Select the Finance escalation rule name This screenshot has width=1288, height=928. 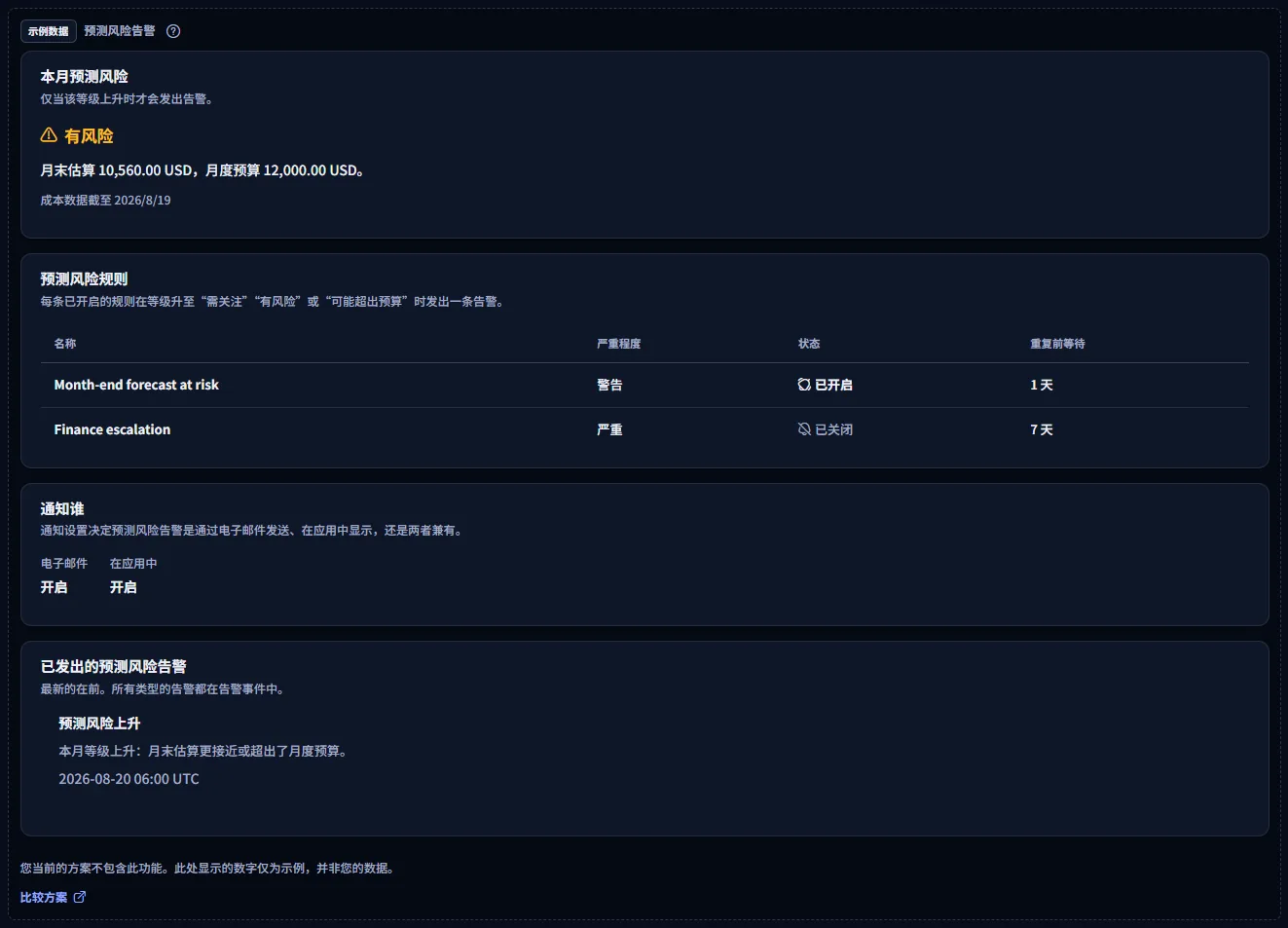[112, 429]
